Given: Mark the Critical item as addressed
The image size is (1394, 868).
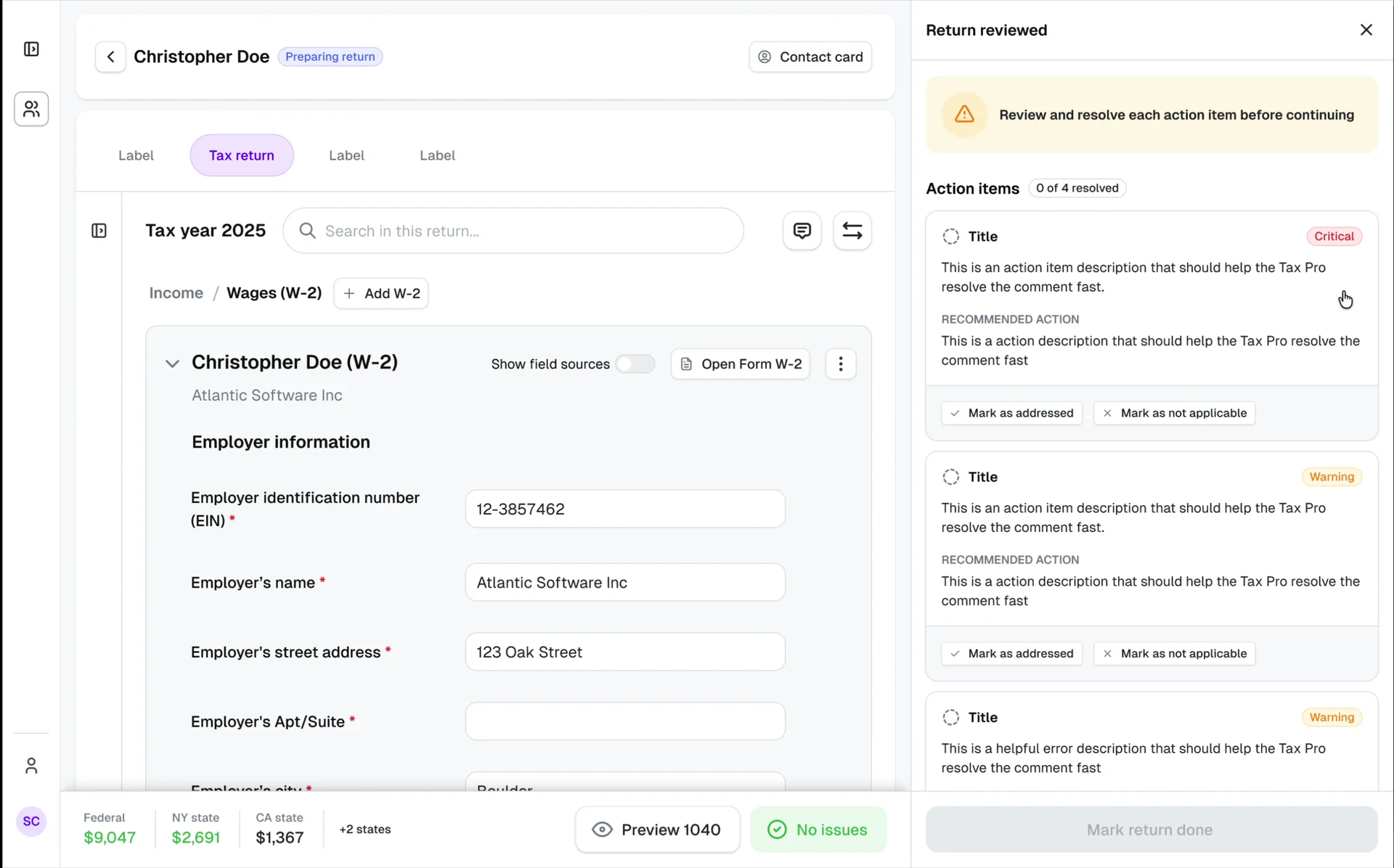Looking at the screenshot, I should pos(1012,413).
